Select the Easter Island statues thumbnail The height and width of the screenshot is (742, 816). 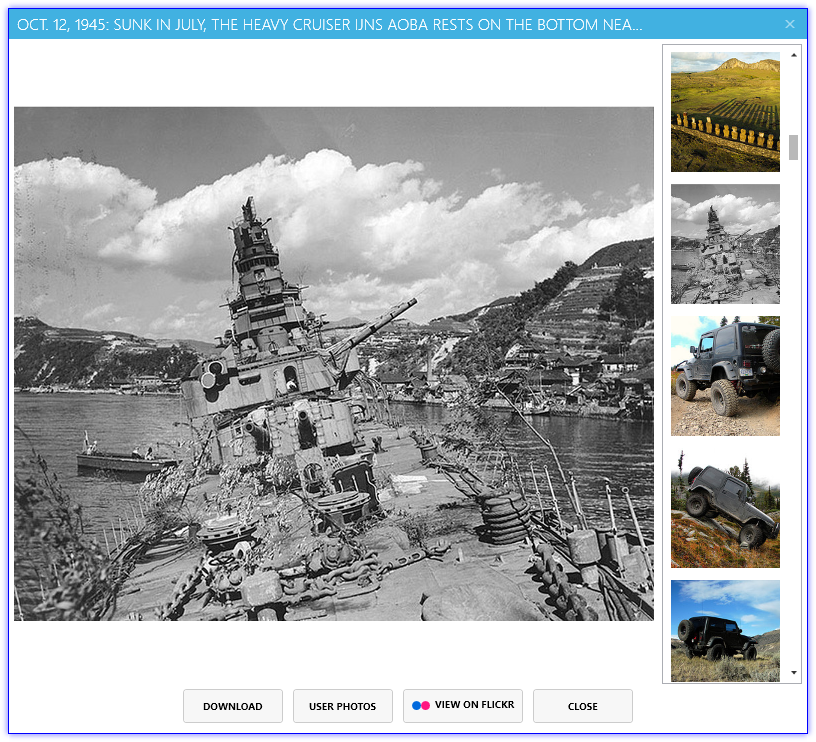(x=725, y=112)
